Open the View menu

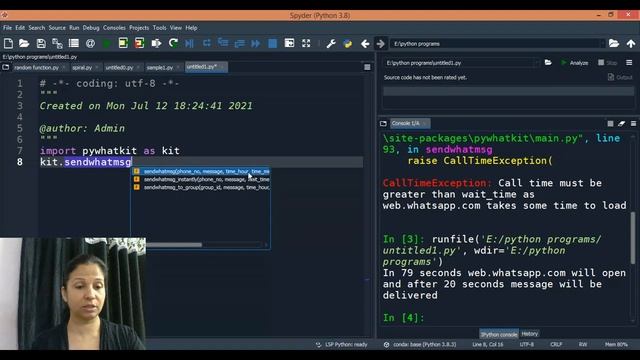point(176,28)
